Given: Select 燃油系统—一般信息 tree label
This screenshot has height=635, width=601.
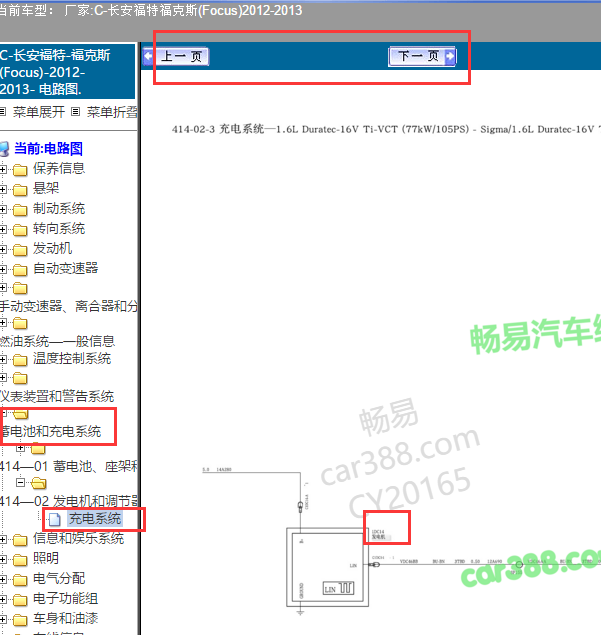Looking at the screenshot, I should point(58,341).
